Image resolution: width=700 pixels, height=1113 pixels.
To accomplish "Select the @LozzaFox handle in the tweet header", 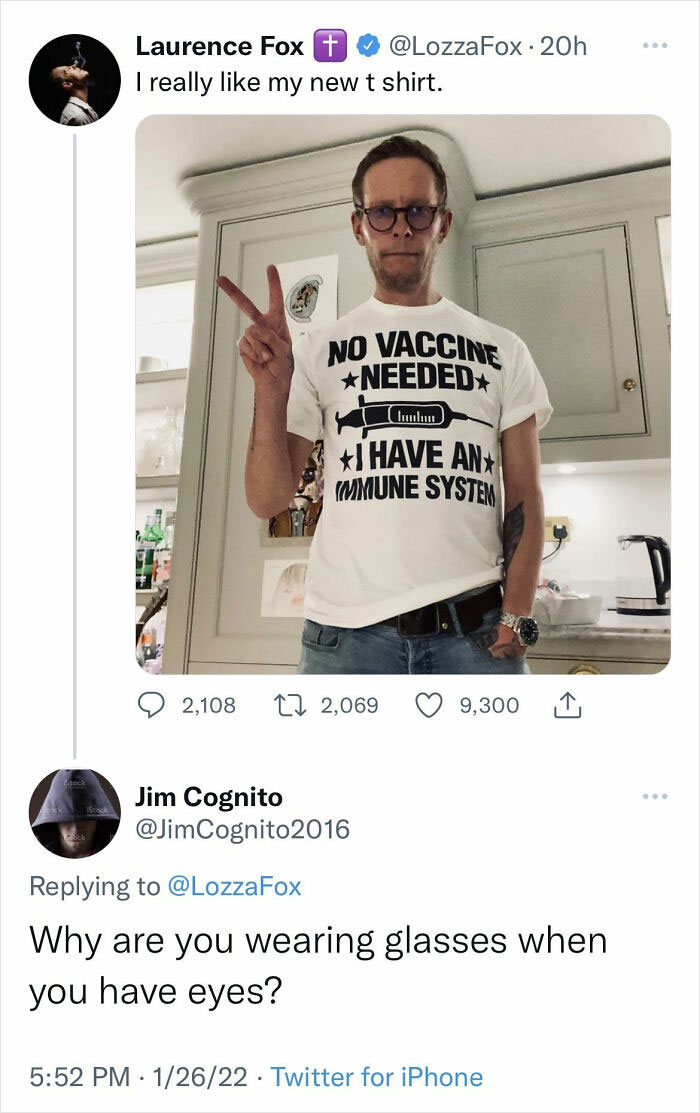I will pos(456,46).
